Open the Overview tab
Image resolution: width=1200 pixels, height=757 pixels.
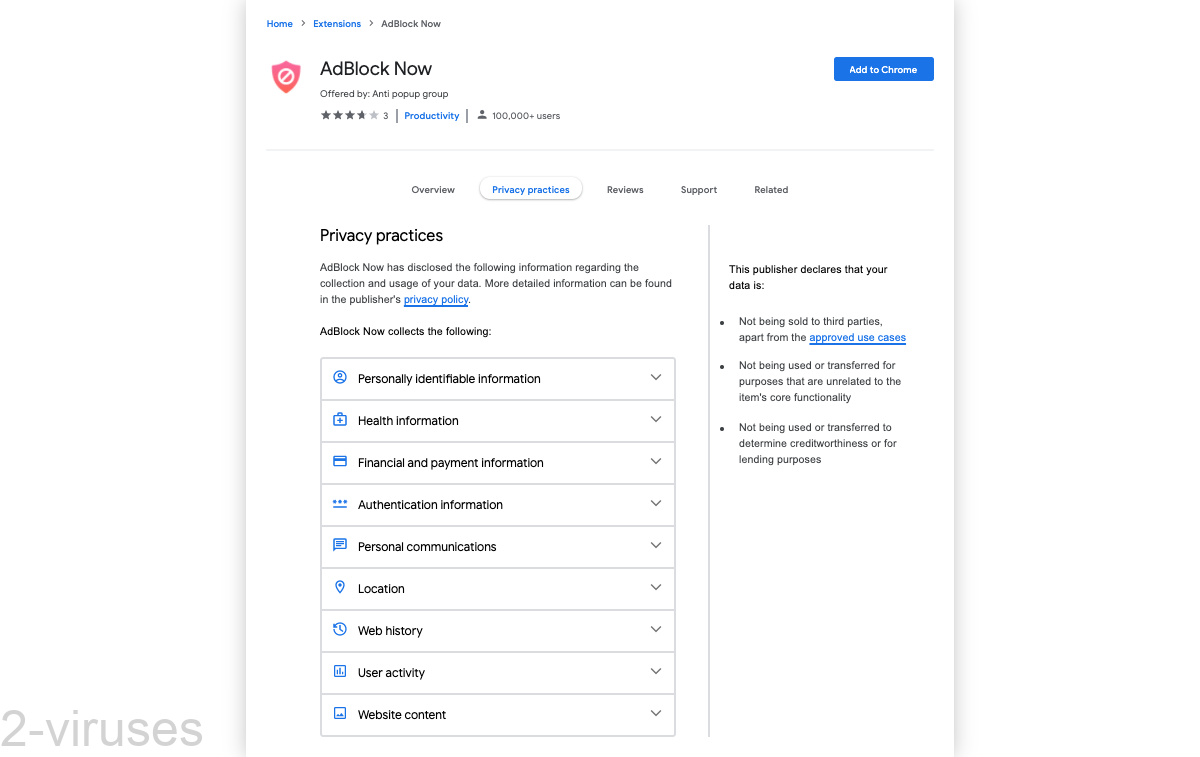(433, 189)
